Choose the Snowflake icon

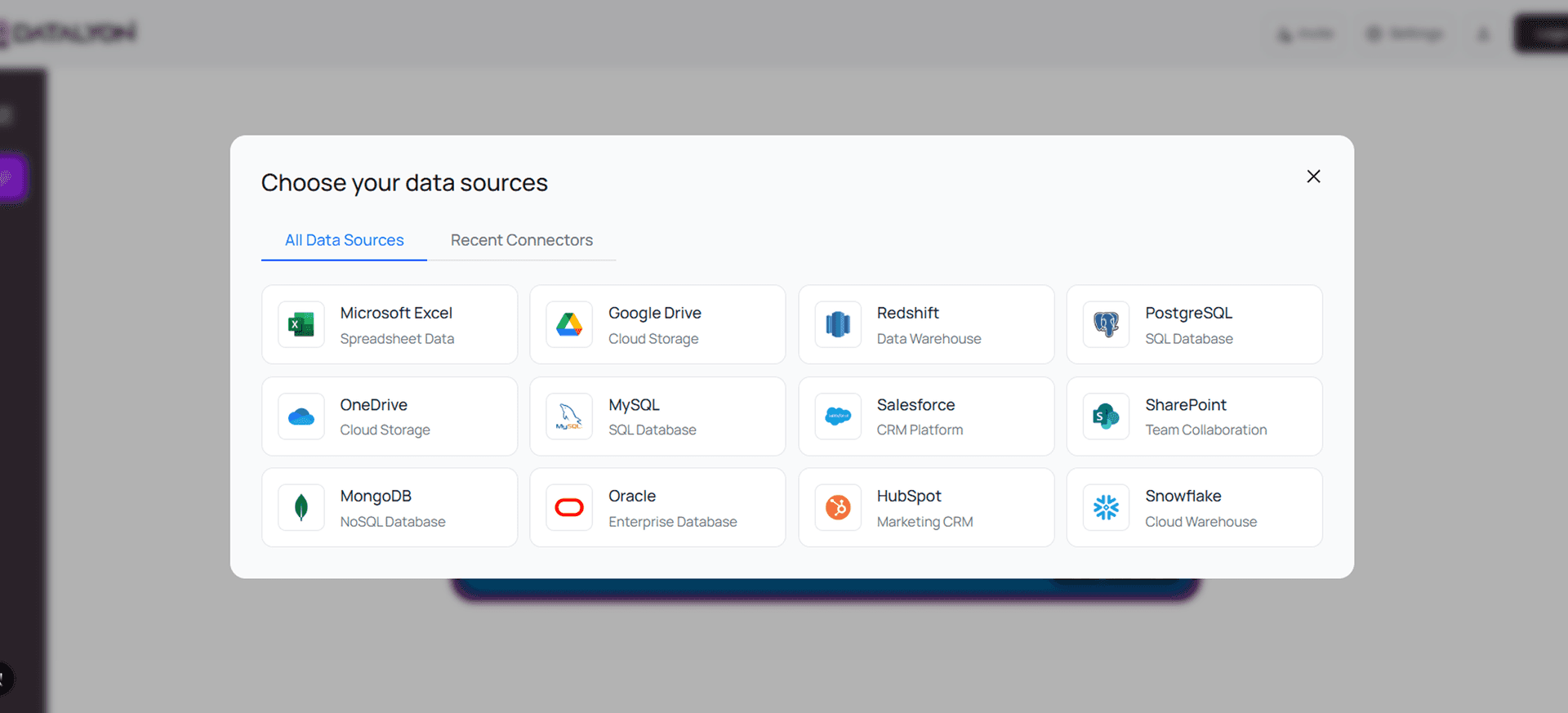click(1106, 508)
